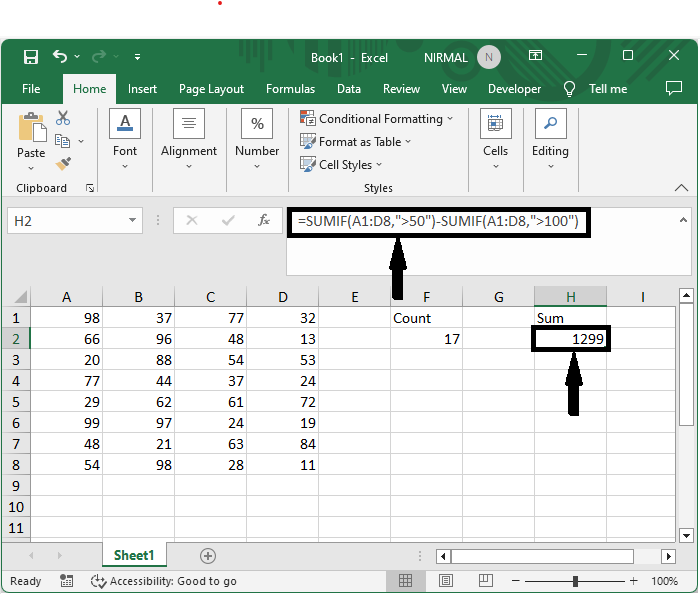
Task: Open the Alignment group button
Action: (189, 139)
